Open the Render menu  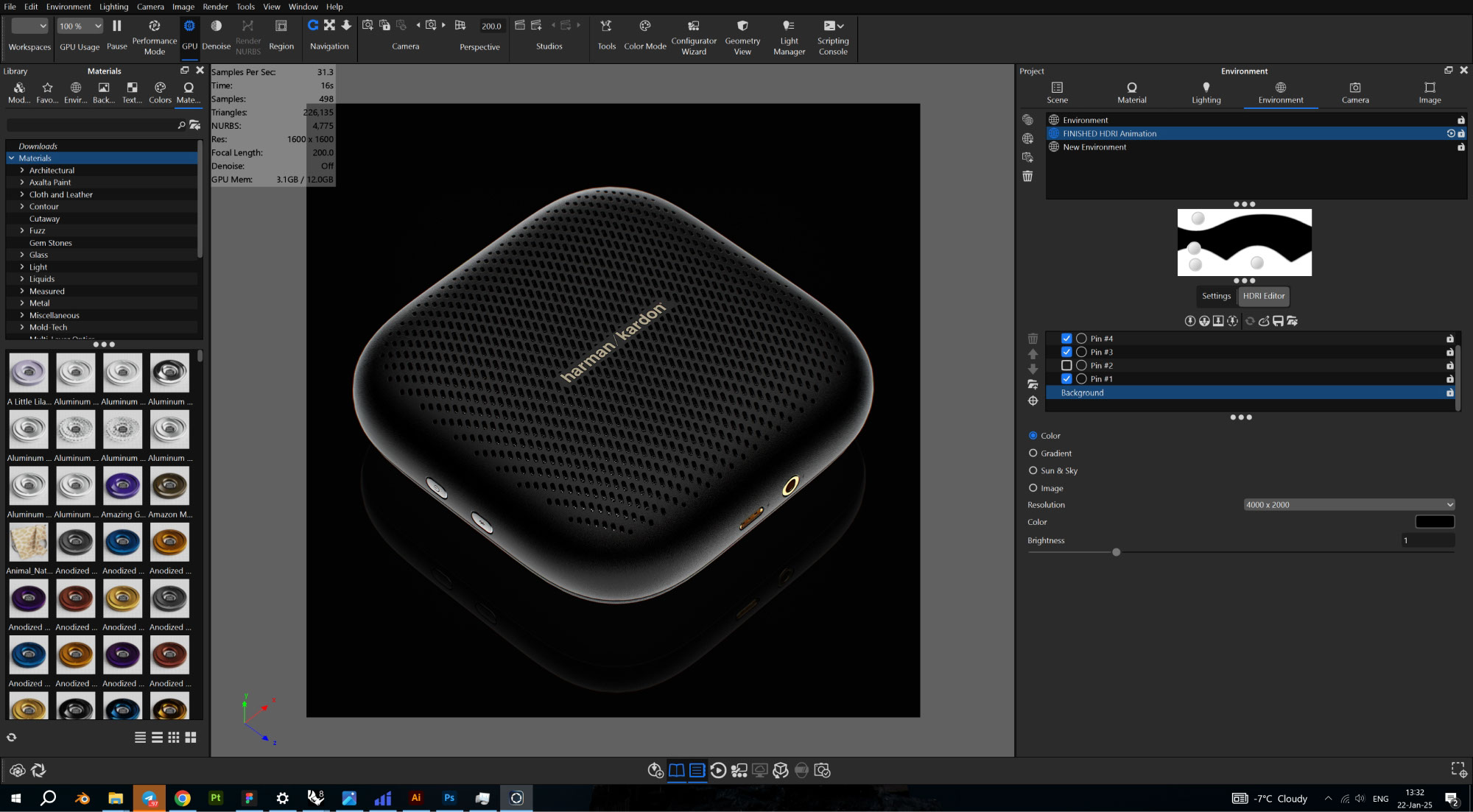point(215,7)
